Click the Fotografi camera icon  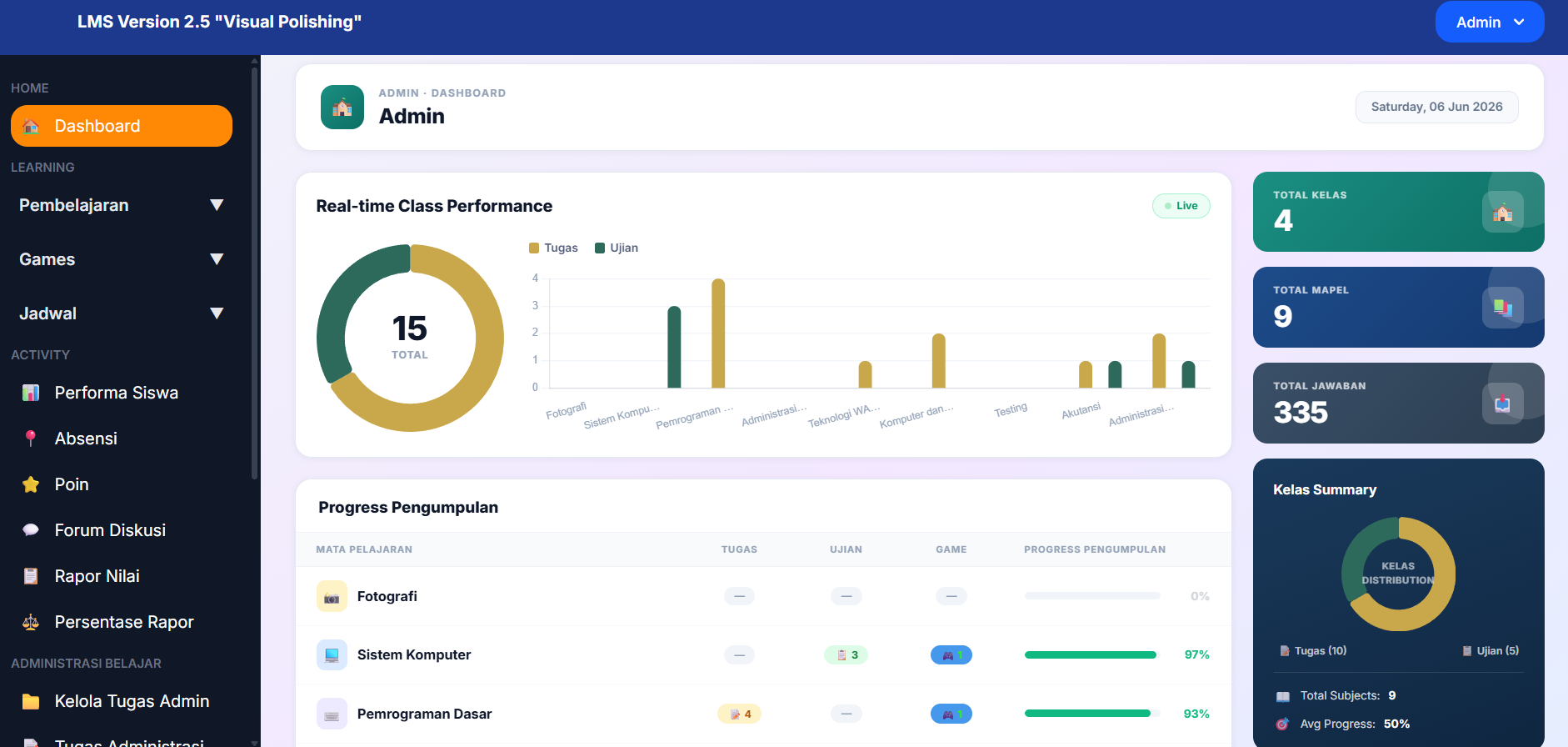pos(332,596)
